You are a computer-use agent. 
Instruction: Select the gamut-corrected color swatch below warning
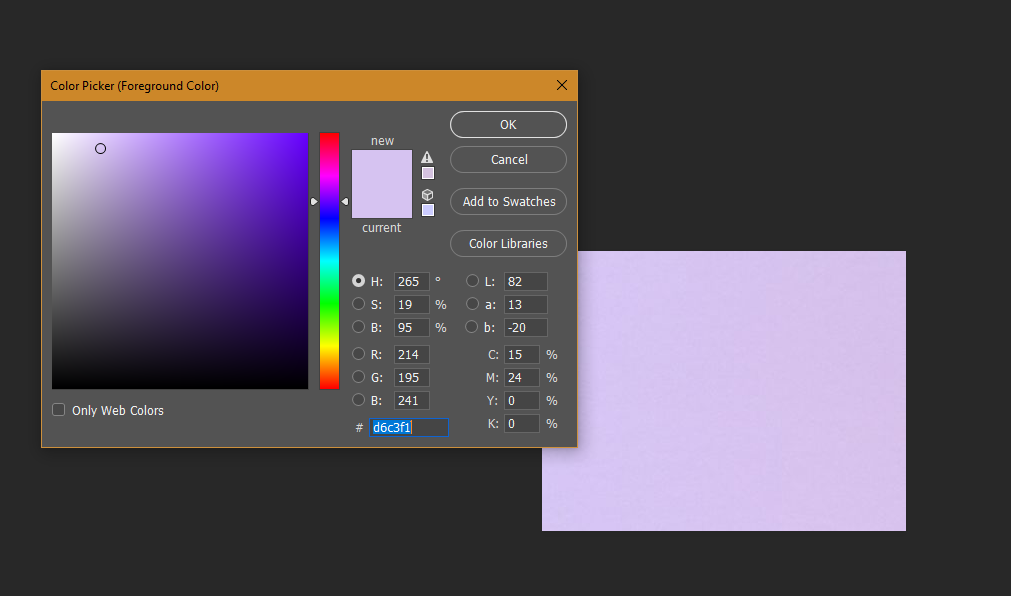pyautogui.click(x=427, y=173)
